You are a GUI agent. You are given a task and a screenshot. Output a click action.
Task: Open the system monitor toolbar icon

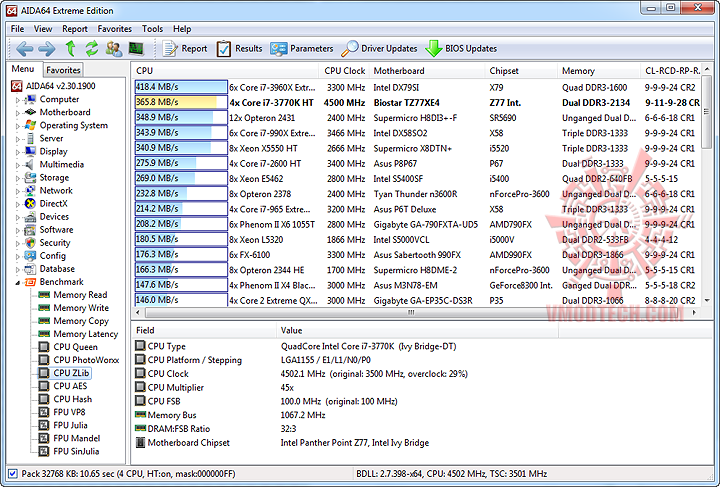tap(136, 48)
